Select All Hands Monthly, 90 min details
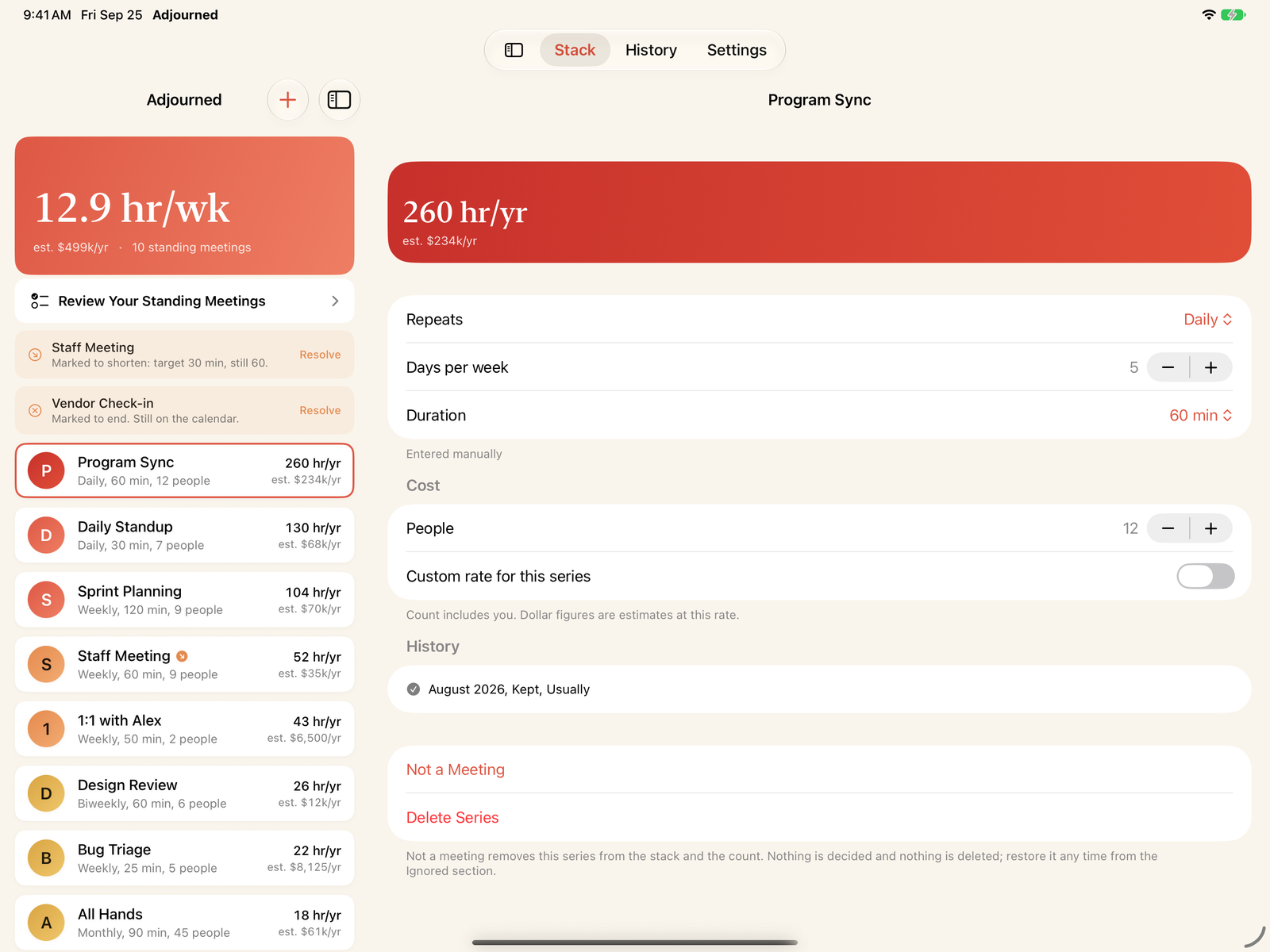 point(154,933)
